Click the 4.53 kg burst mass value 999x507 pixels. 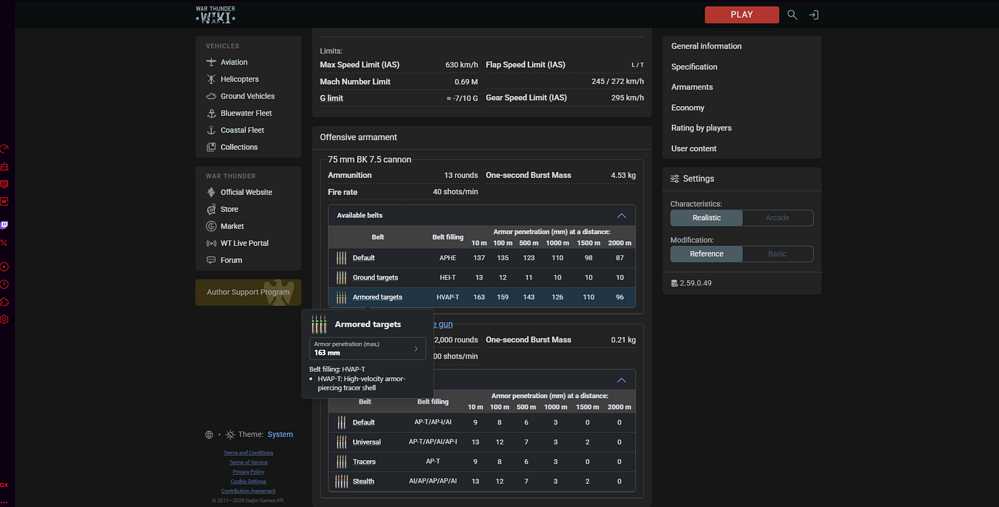pyautogui.click(x=623, y=175)
